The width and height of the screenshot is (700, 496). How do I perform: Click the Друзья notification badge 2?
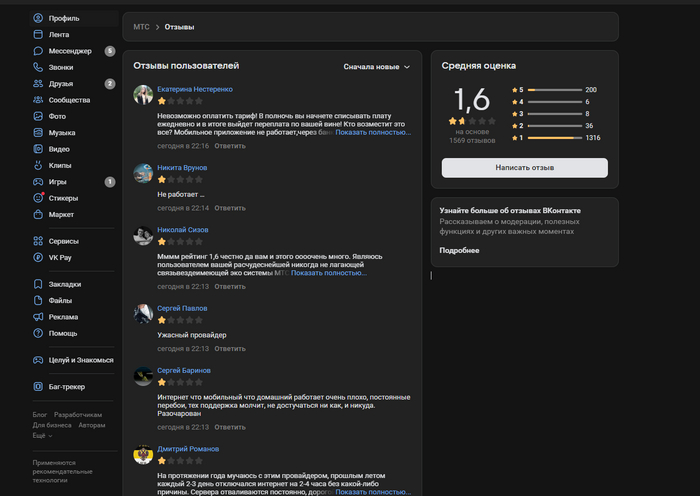point(110,83)
